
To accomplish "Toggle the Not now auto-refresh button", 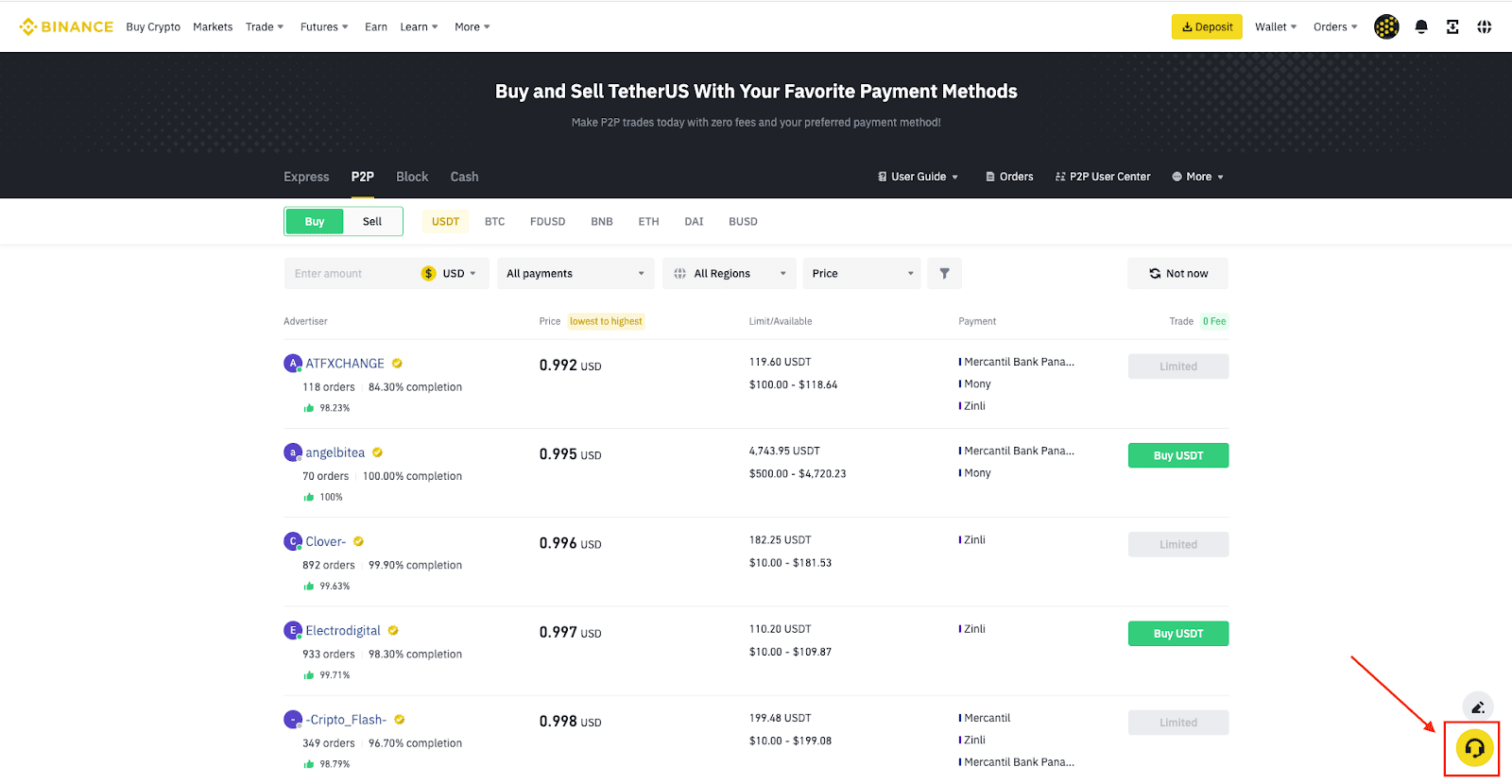I will pyautogui.click(x=1177, y=273).
